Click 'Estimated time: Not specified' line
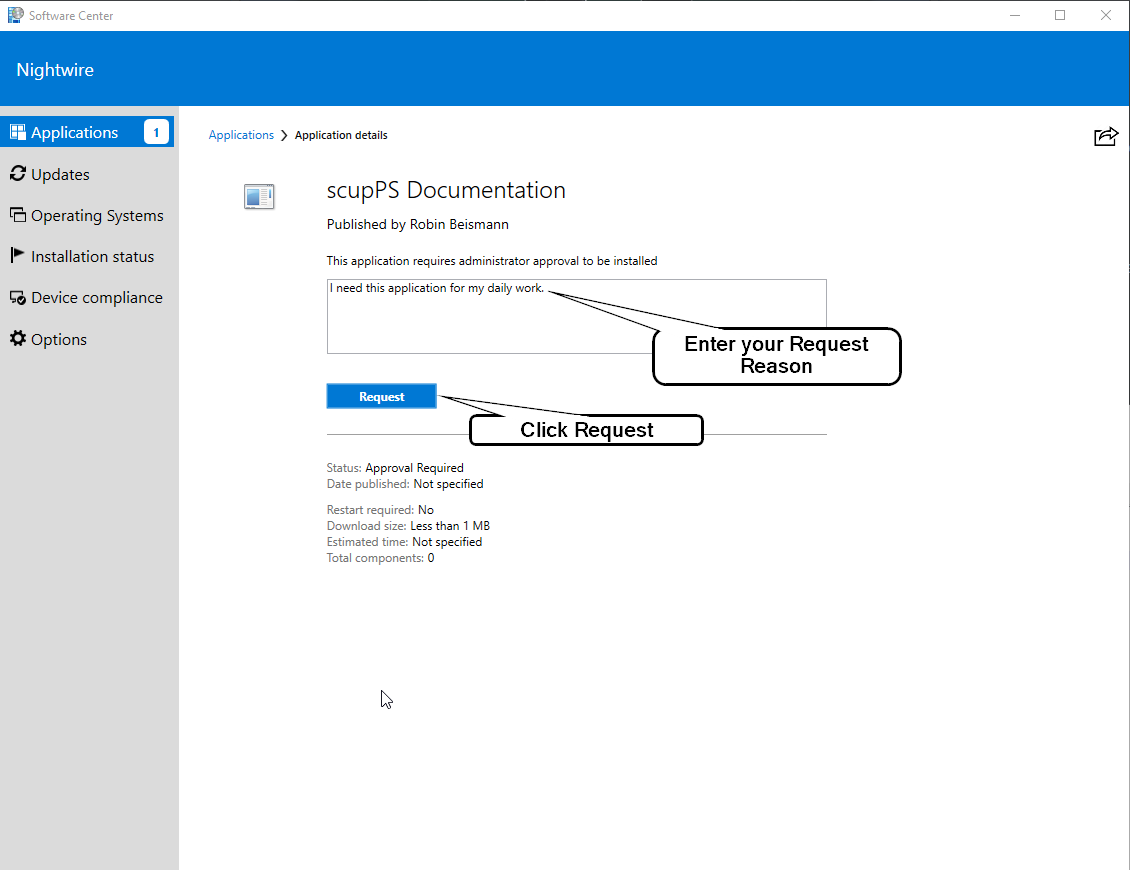1130x870 pixels. (404, 542)
